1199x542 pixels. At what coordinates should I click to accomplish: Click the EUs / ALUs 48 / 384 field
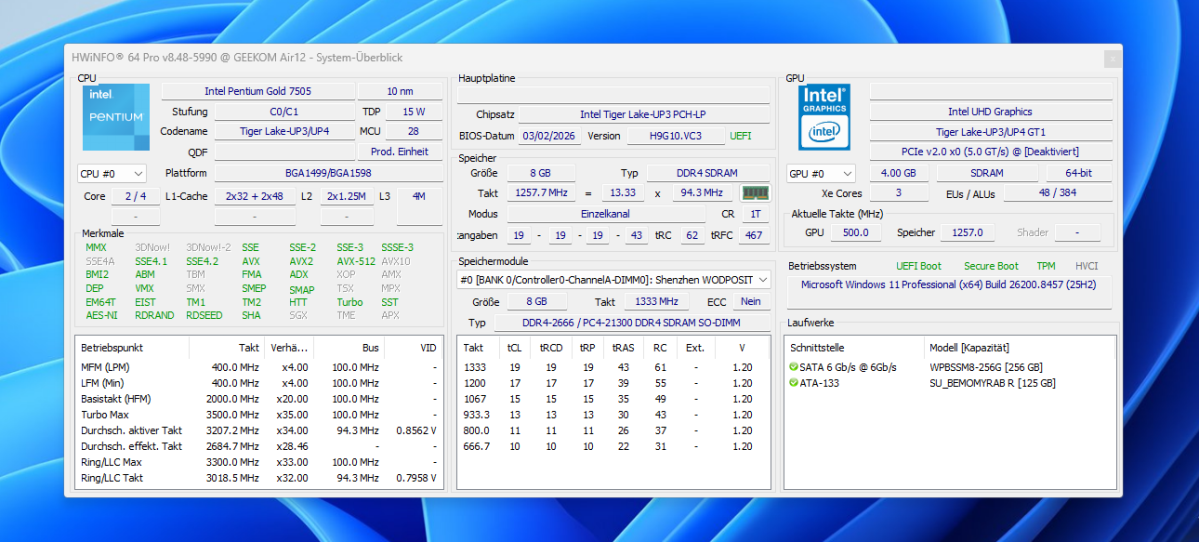[x=1058, y=193]
